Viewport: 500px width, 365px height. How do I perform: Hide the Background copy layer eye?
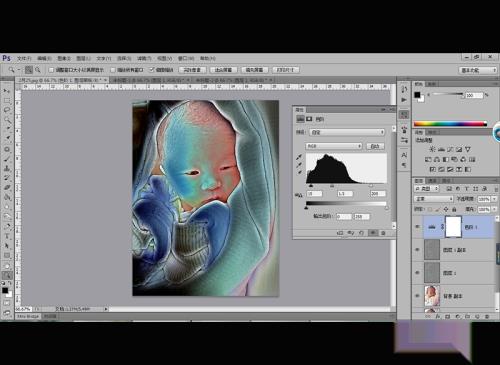click(x=418, y=296)
